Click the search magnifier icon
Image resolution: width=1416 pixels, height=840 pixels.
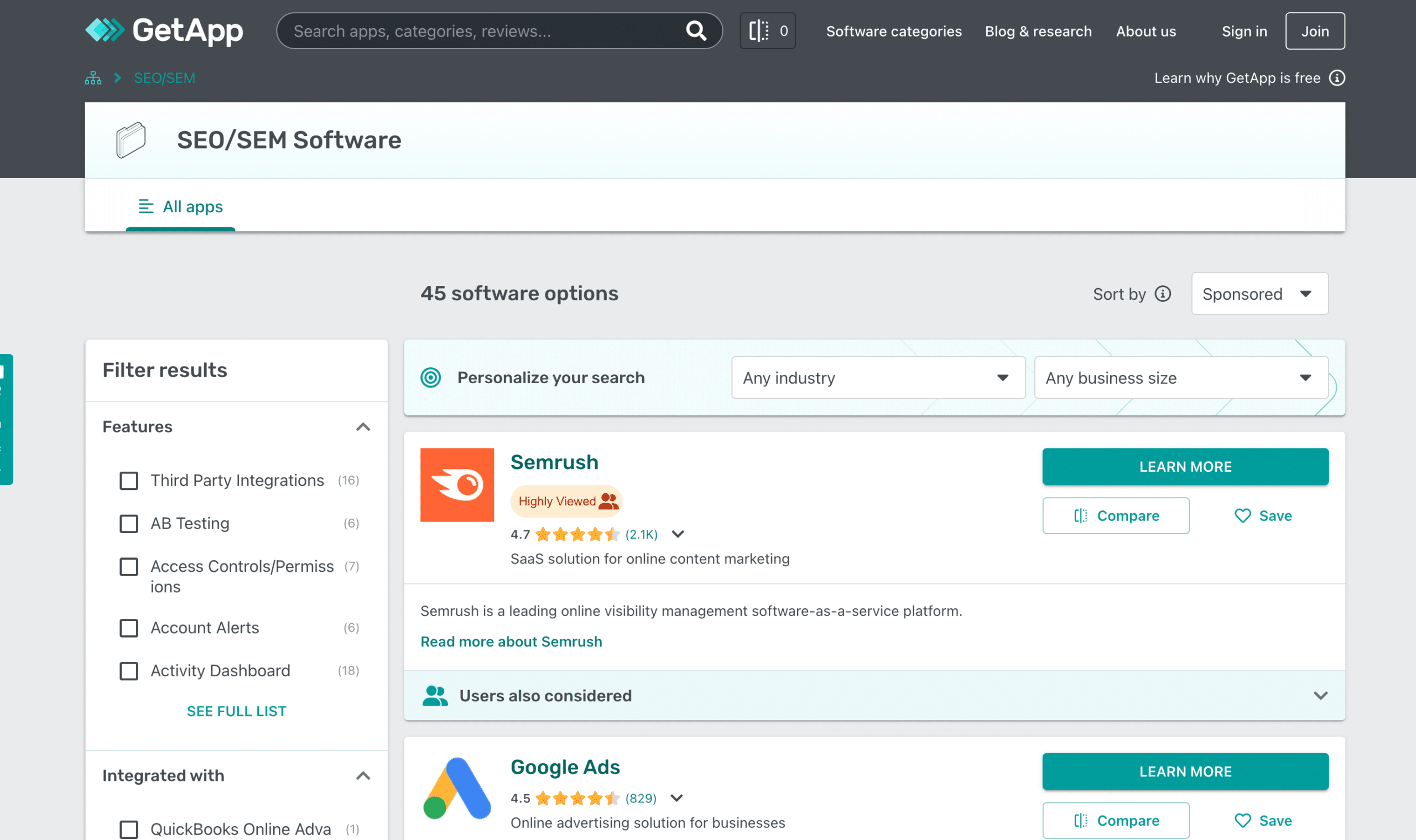(x=696, y=30)
